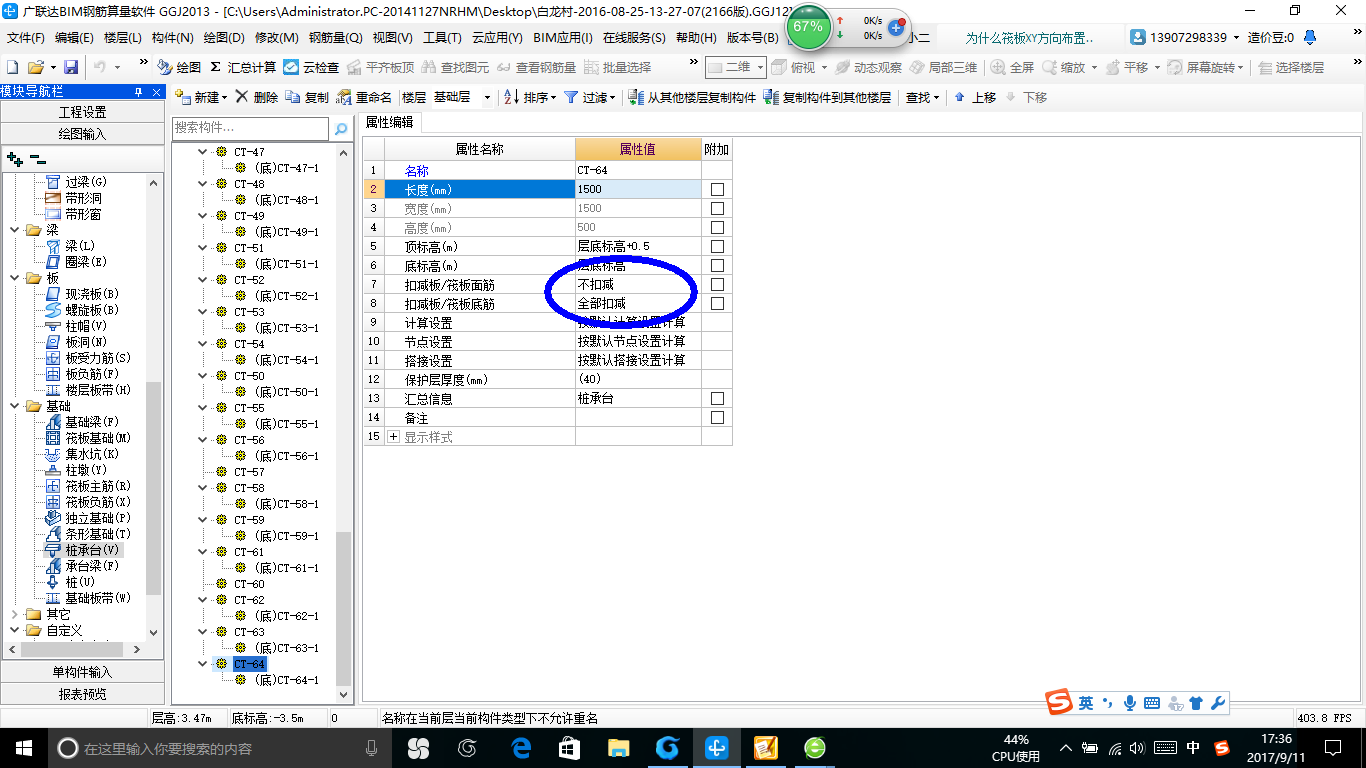
Task: Create a new project file via toolbar icon
Action: (12, 67)
